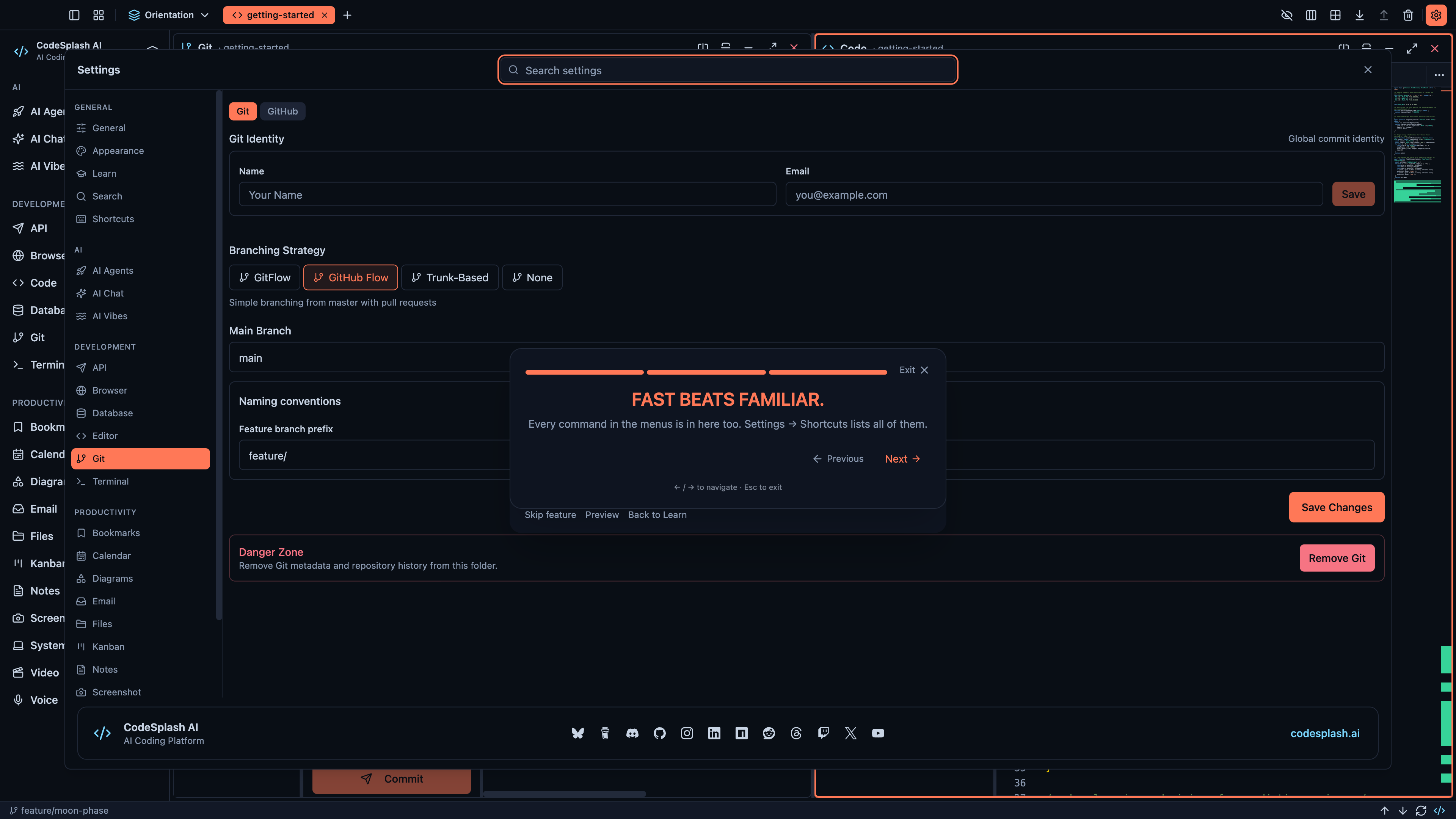Open the grid layout icon at top left
This screenshot has width=1456, height=819.
click(98, 15)
